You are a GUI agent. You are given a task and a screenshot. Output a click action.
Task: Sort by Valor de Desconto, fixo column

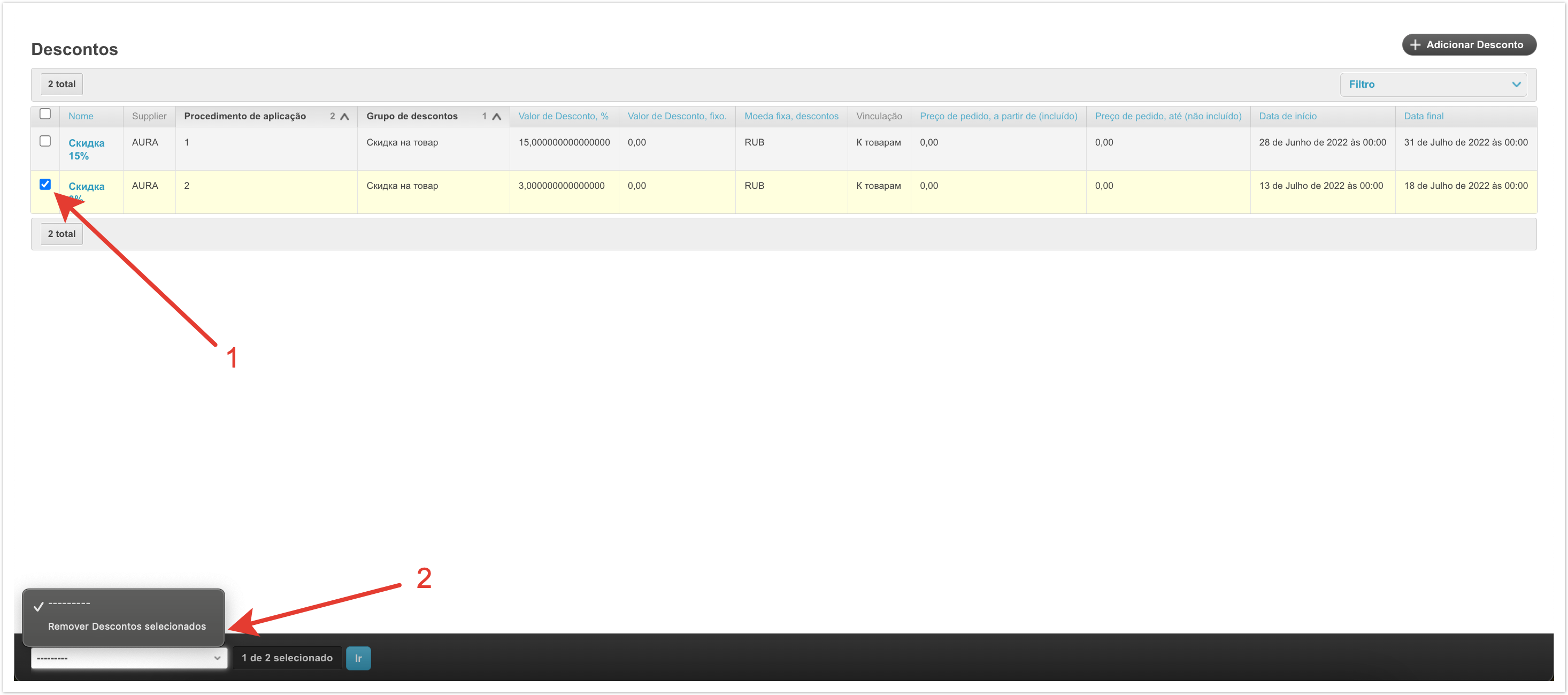pos(677,116)
